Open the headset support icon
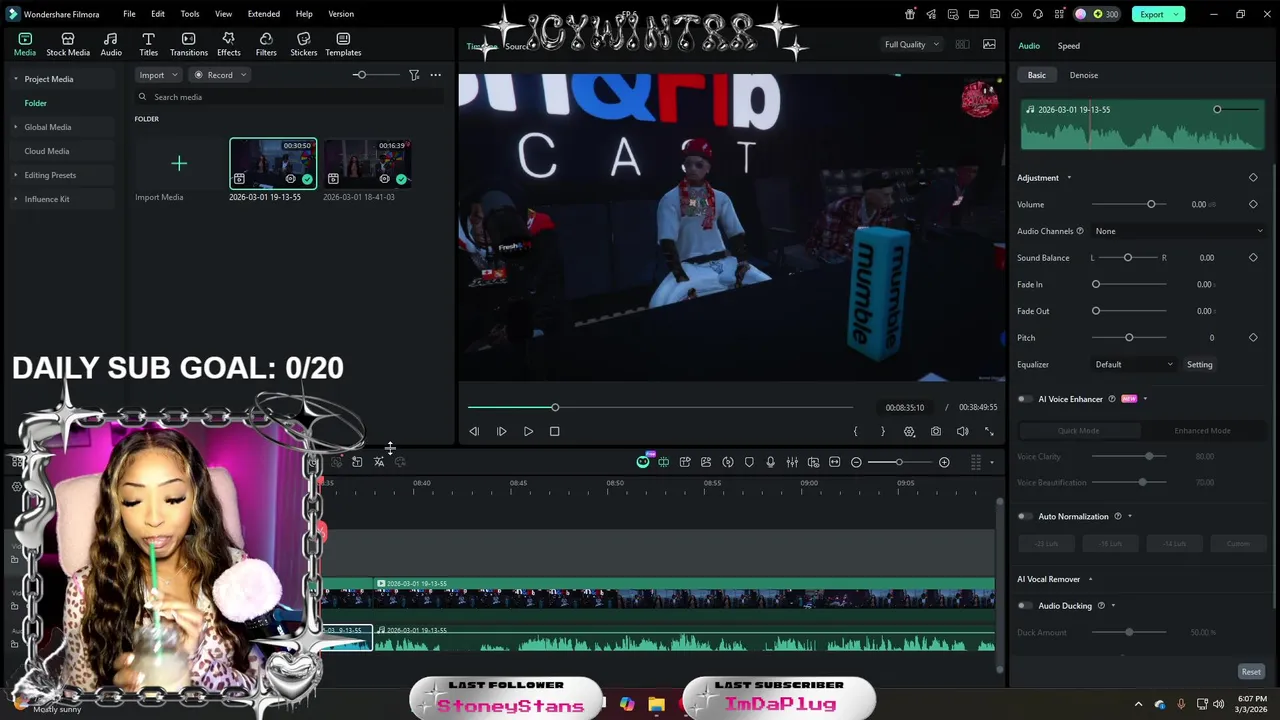Image resolution: width=1280 pixels, height=720 pixels. click(x=1038, y=14)
